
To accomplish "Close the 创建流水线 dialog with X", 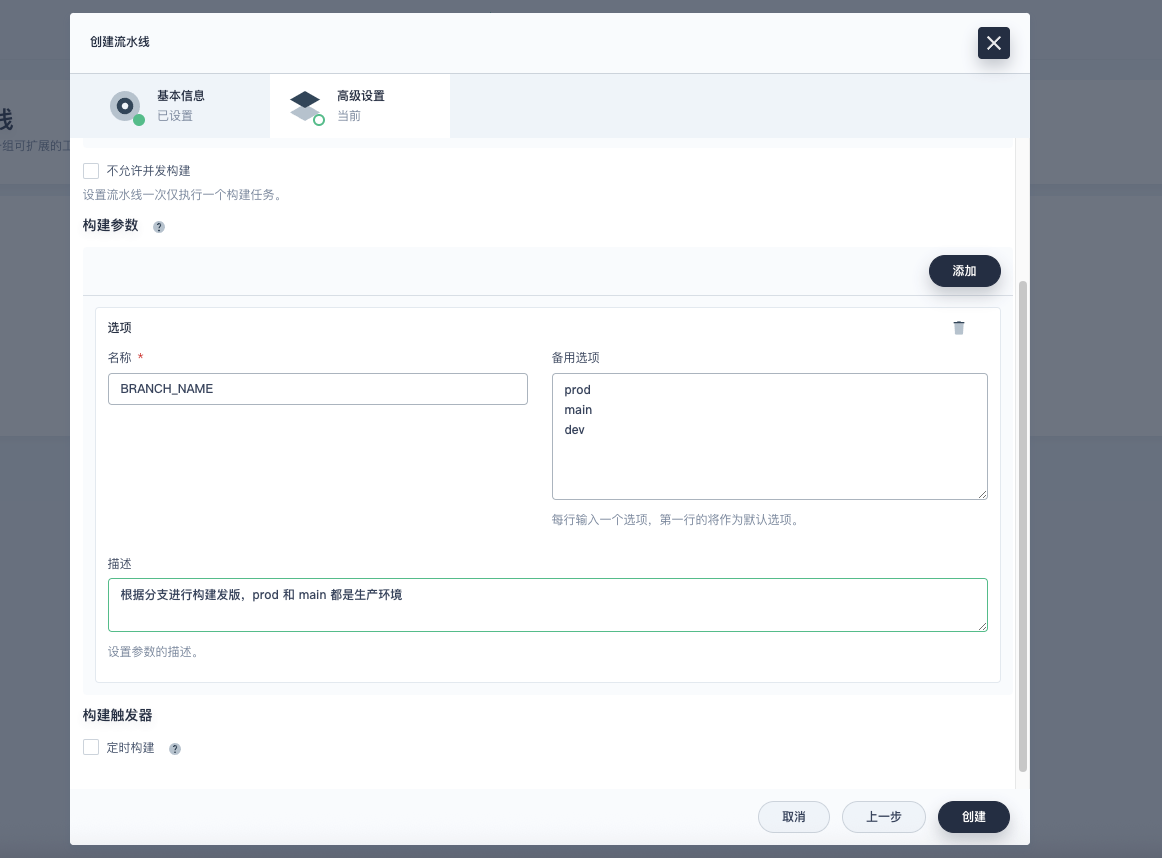I will click(993, 43).
